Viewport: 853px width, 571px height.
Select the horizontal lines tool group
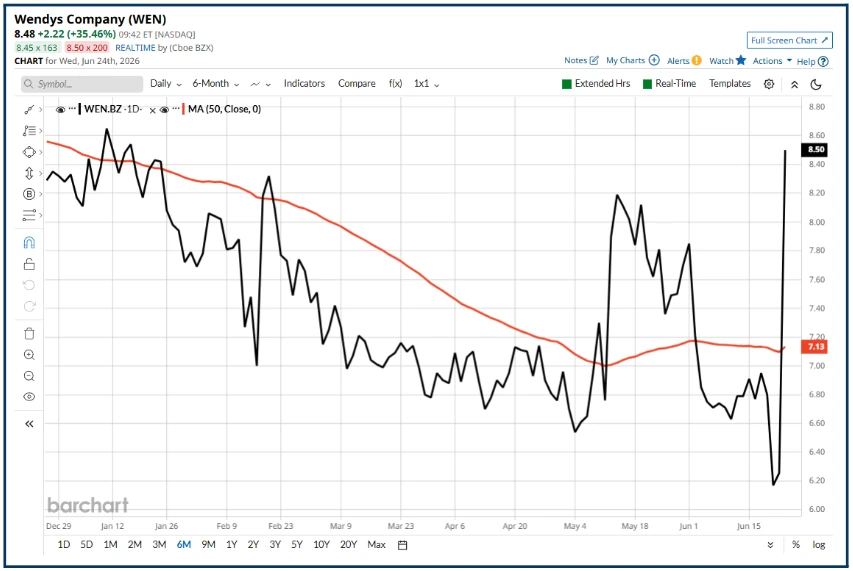[29, 215]
